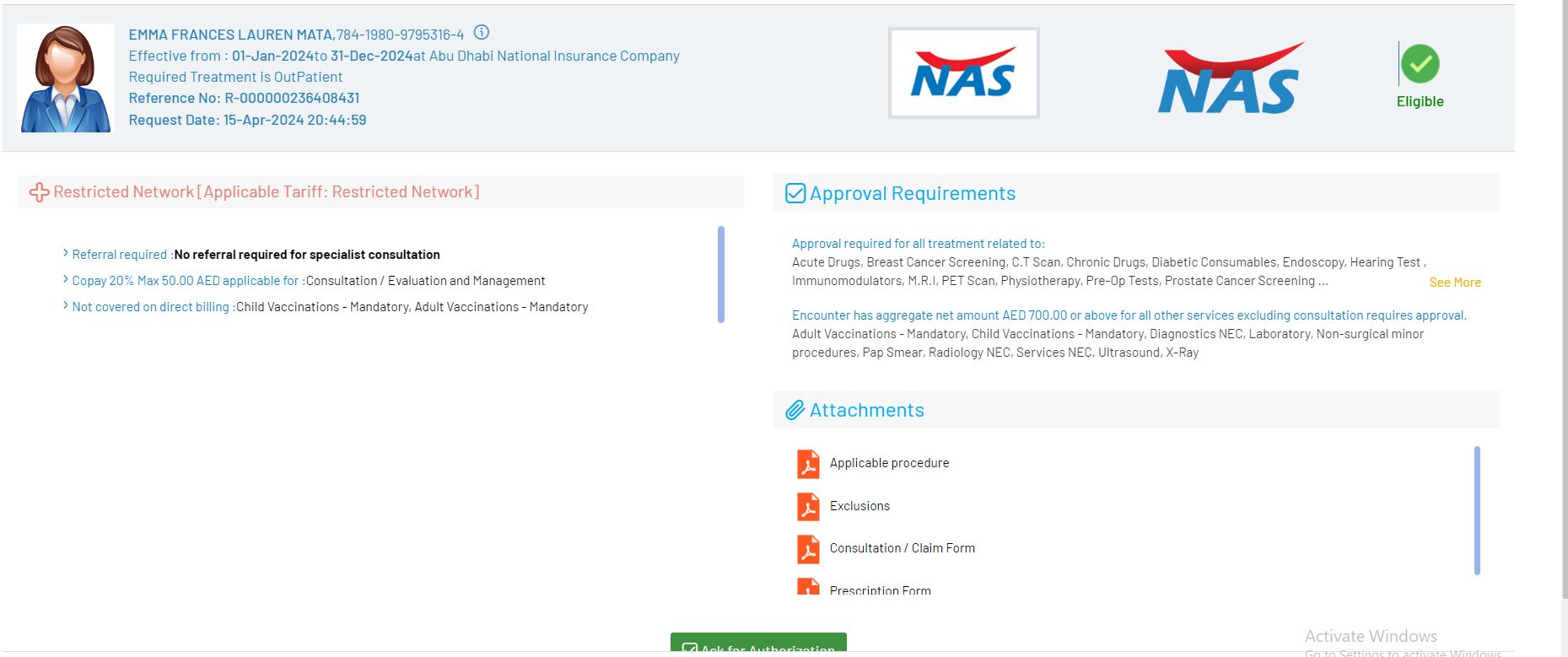Expand the Copay 20% Max 50.00 AED chevron
The image size is (1568, 657).
[66, 280]
